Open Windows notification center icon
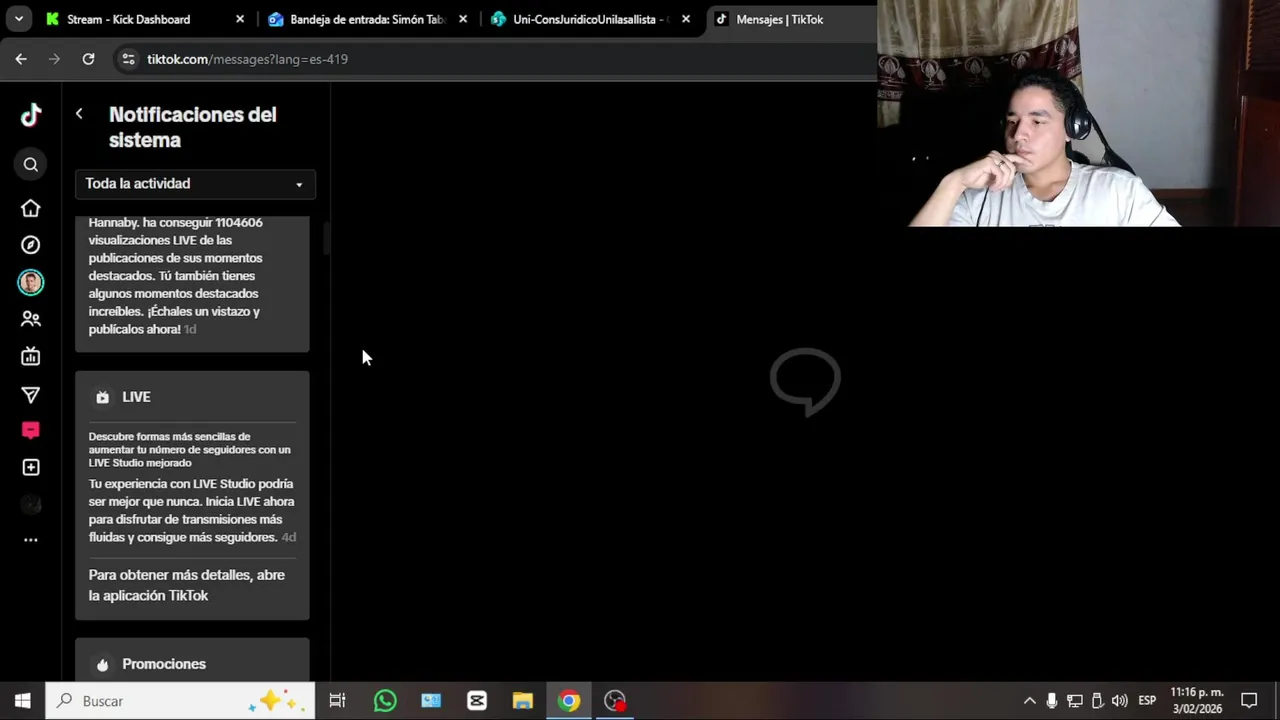 (1250, 701)
